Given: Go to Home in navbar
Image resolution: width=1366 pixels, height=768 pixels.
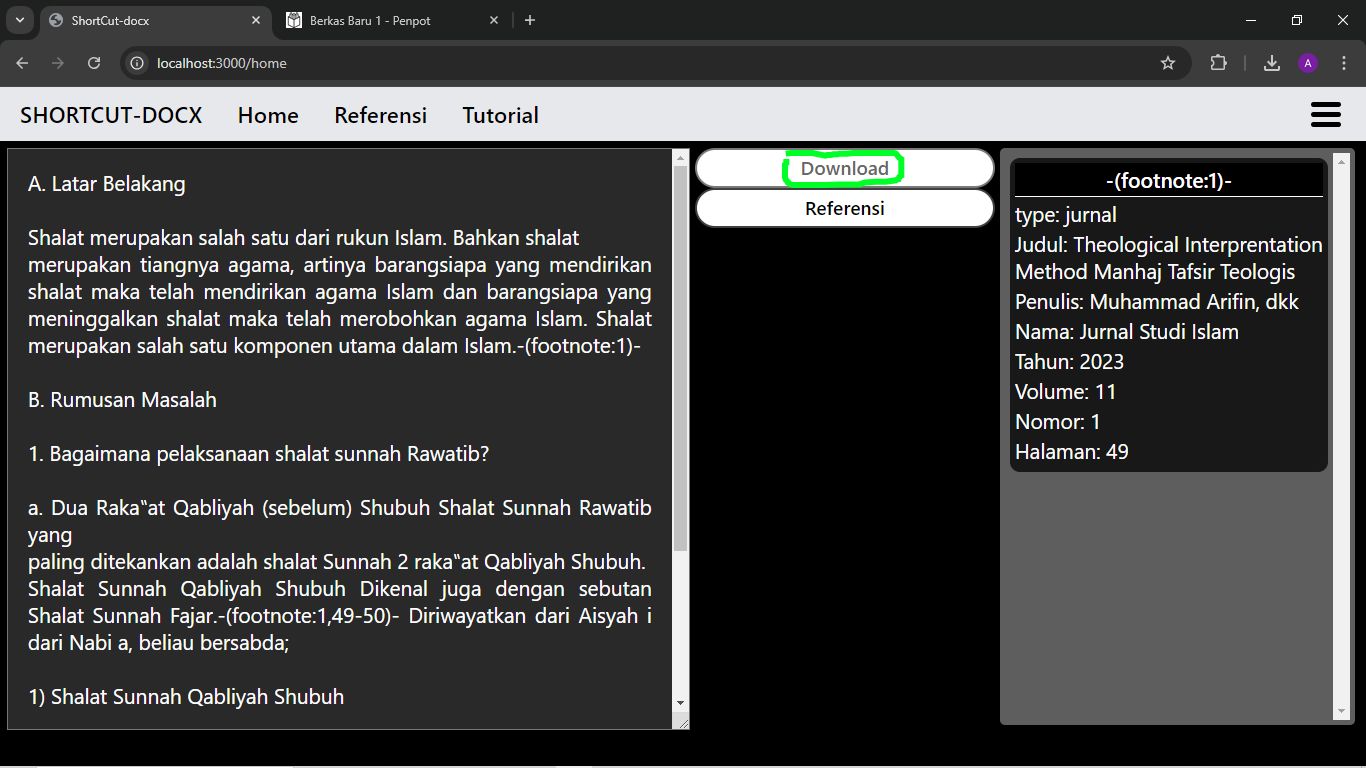Looking at the screenshot, I should coord(268,115).
